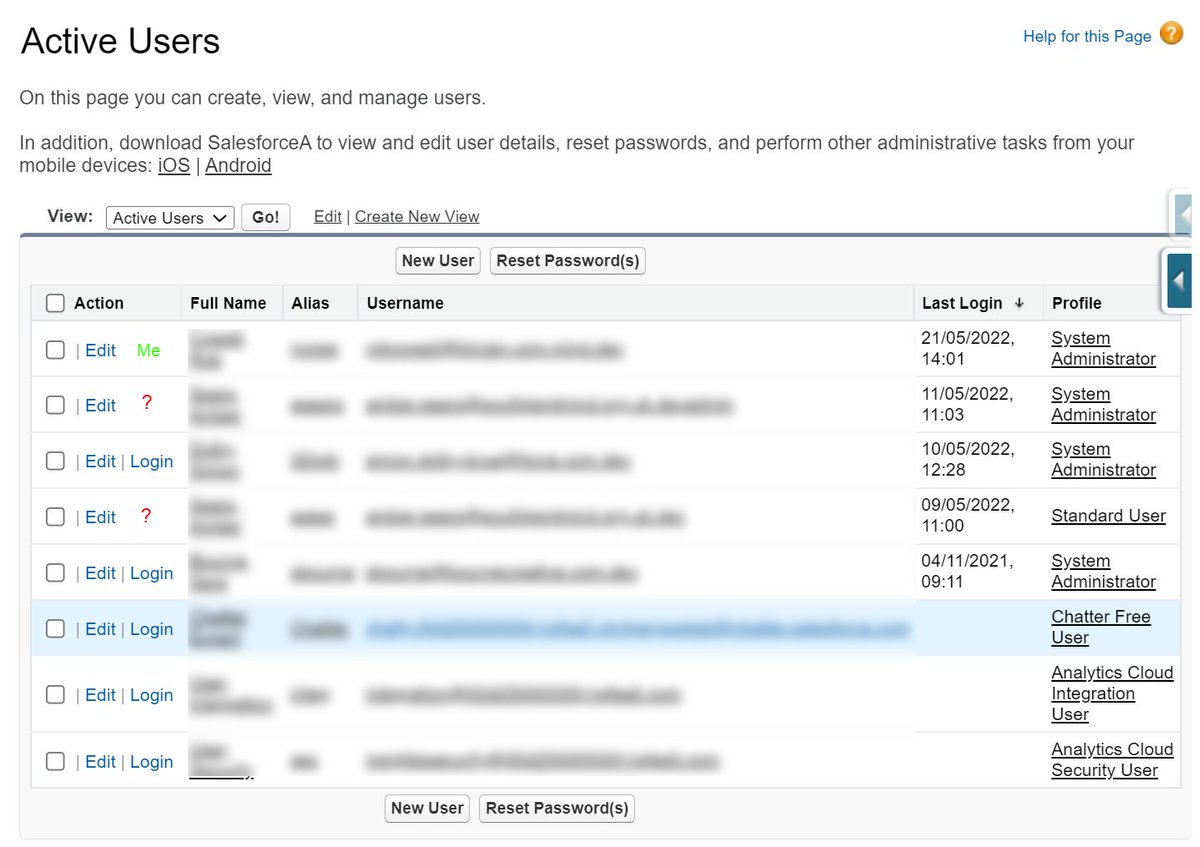Click the Active Users page heading
The image size is (1200, 847).
(120, 42)
